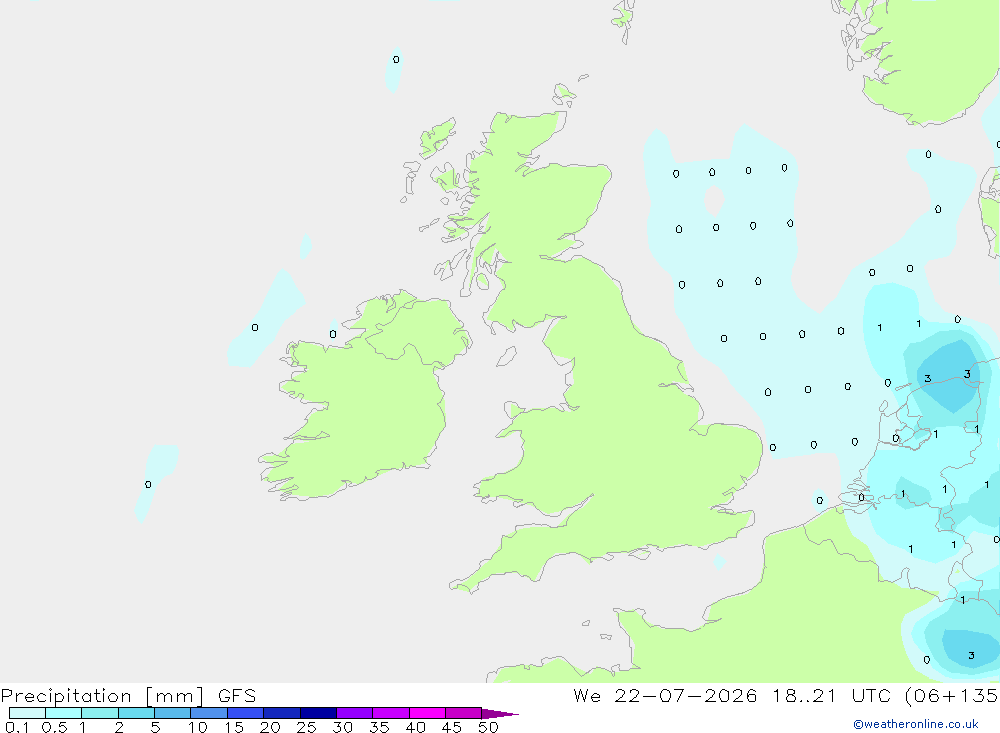Screen dimensions: 1000x733
Task: Click the "15" scale label
Action: pos(234,727)
